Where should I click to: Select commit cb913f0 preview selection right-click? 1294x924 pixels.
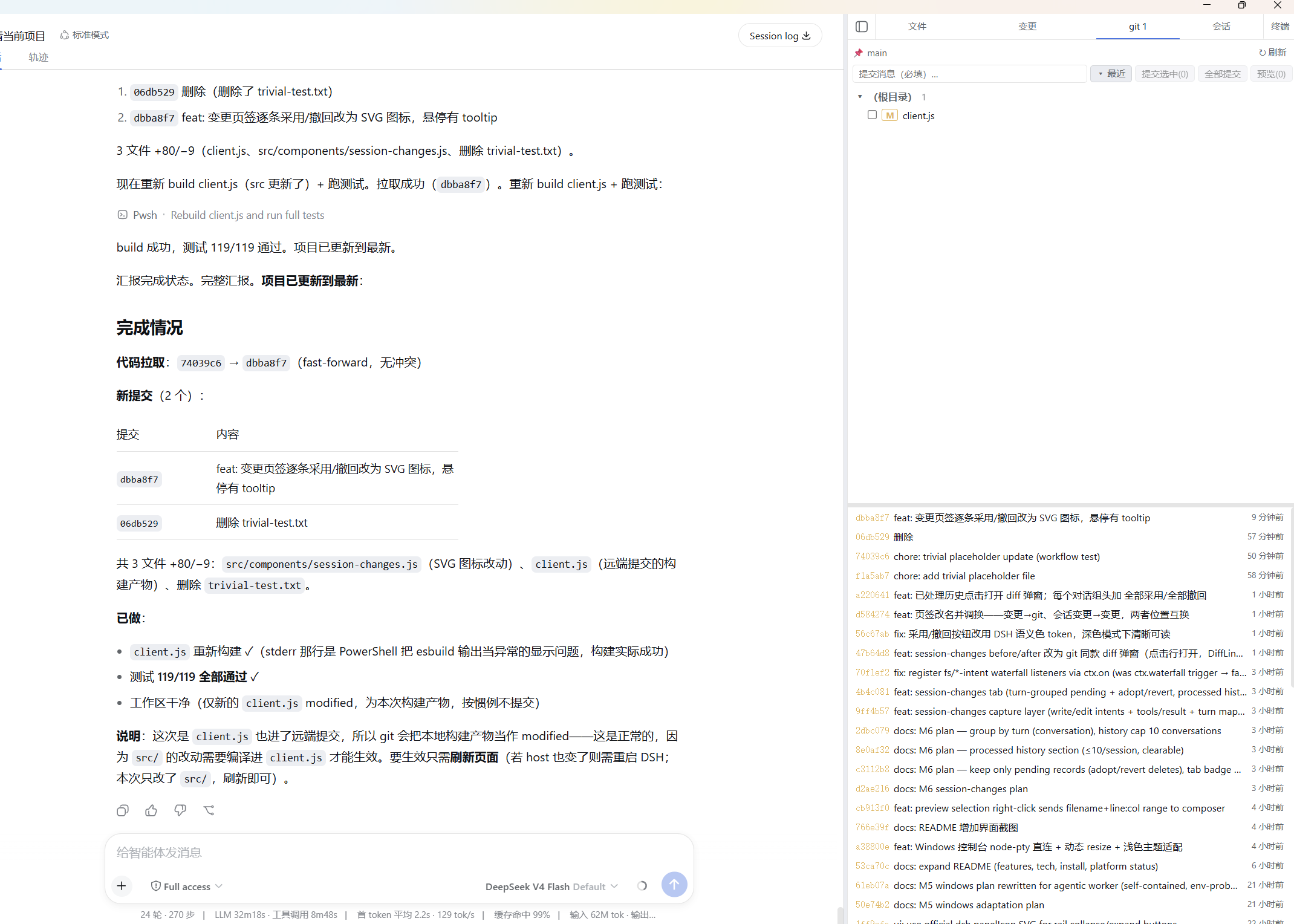(1069, 808)
